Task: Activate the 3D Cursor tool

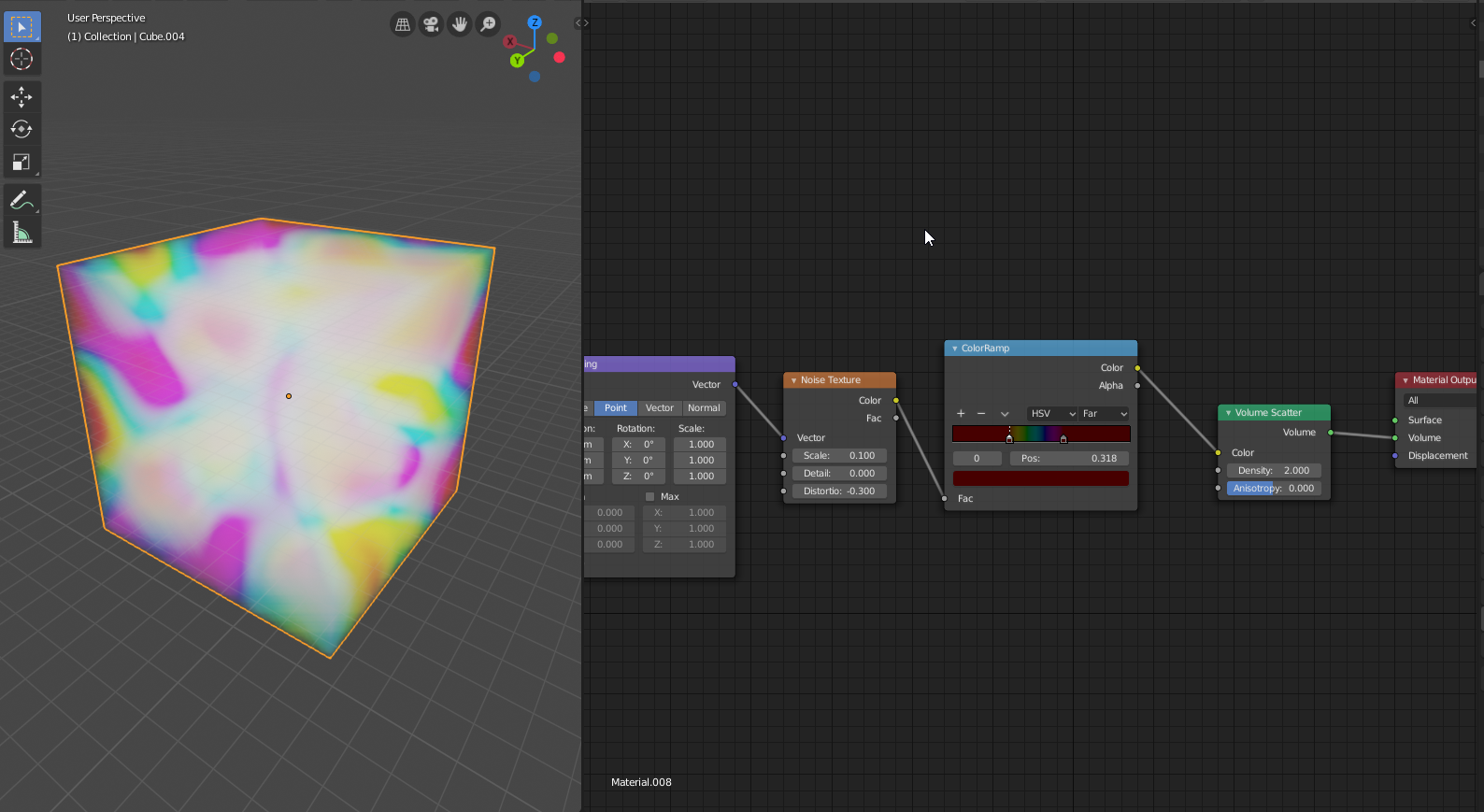Action: (x=21, y=59)
